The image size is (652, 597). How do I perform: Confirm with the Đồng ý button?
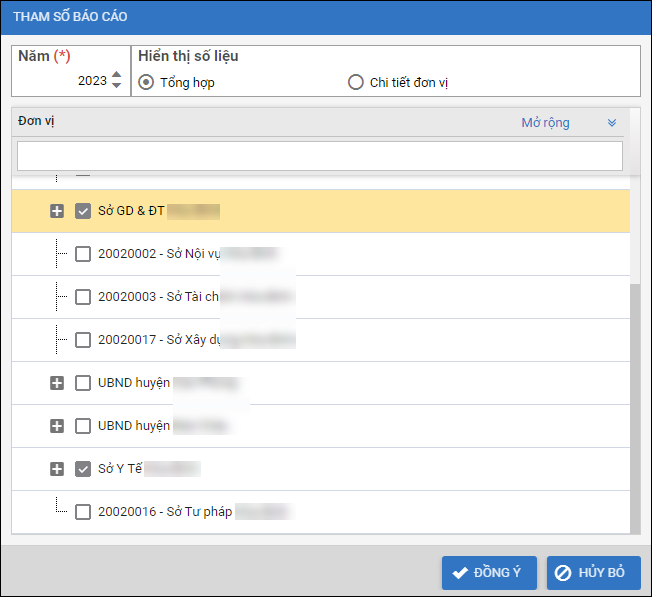point(489,573)
